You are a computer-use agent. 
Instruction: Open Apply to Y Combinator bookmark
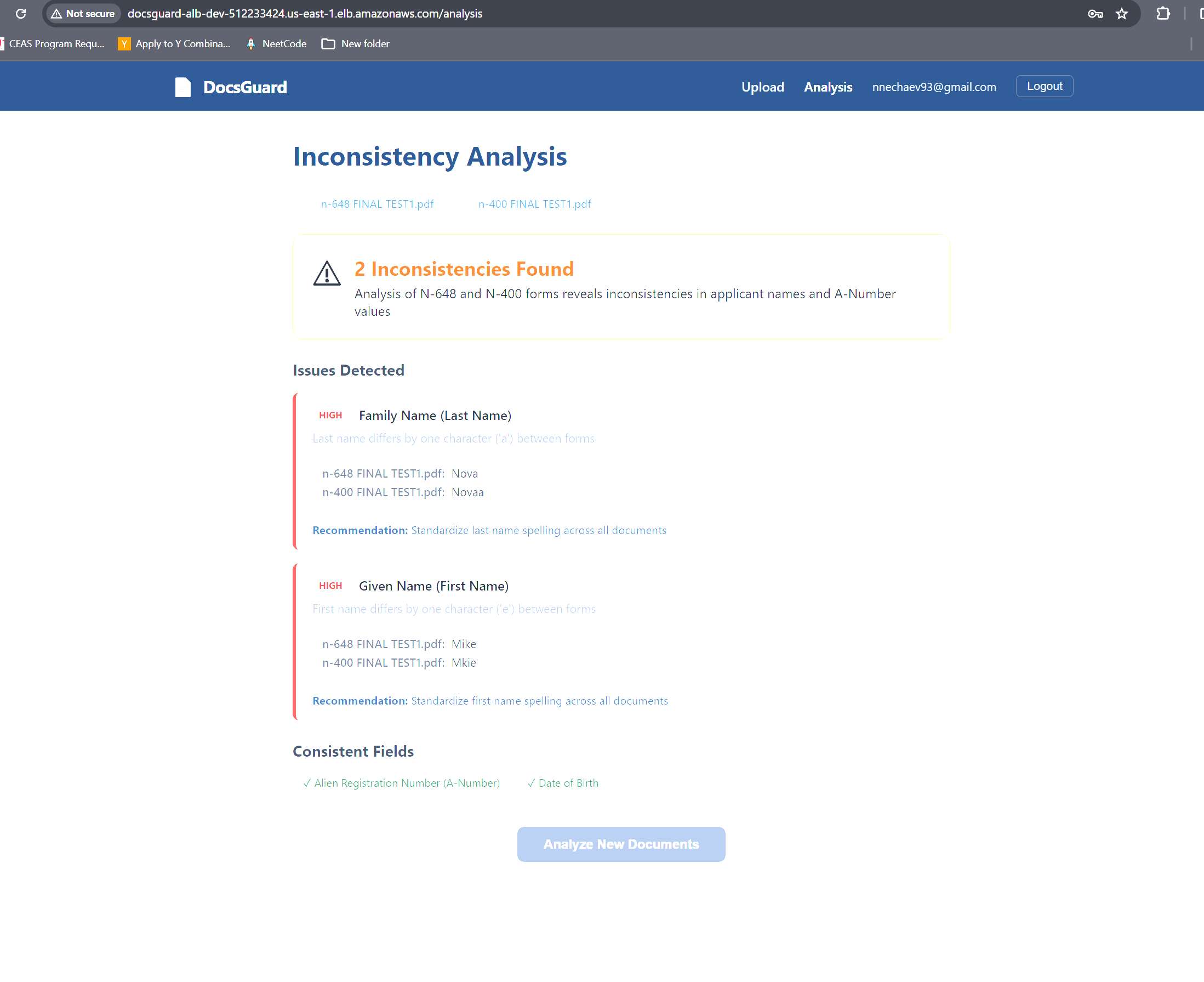point(174,43)
